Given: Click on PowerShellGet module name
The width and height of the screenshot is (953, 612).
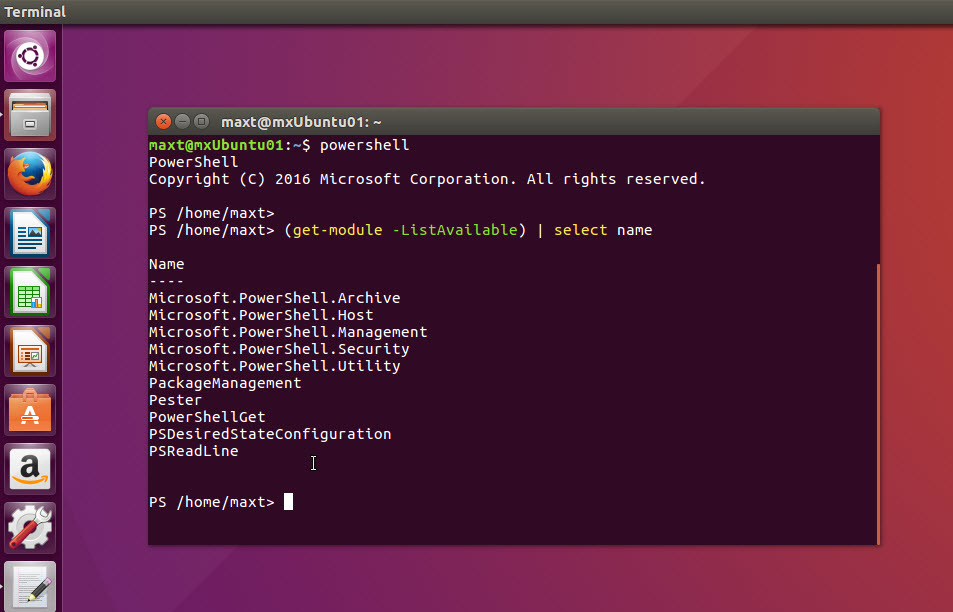Looking at the screenshot, I should pos(207,418).
